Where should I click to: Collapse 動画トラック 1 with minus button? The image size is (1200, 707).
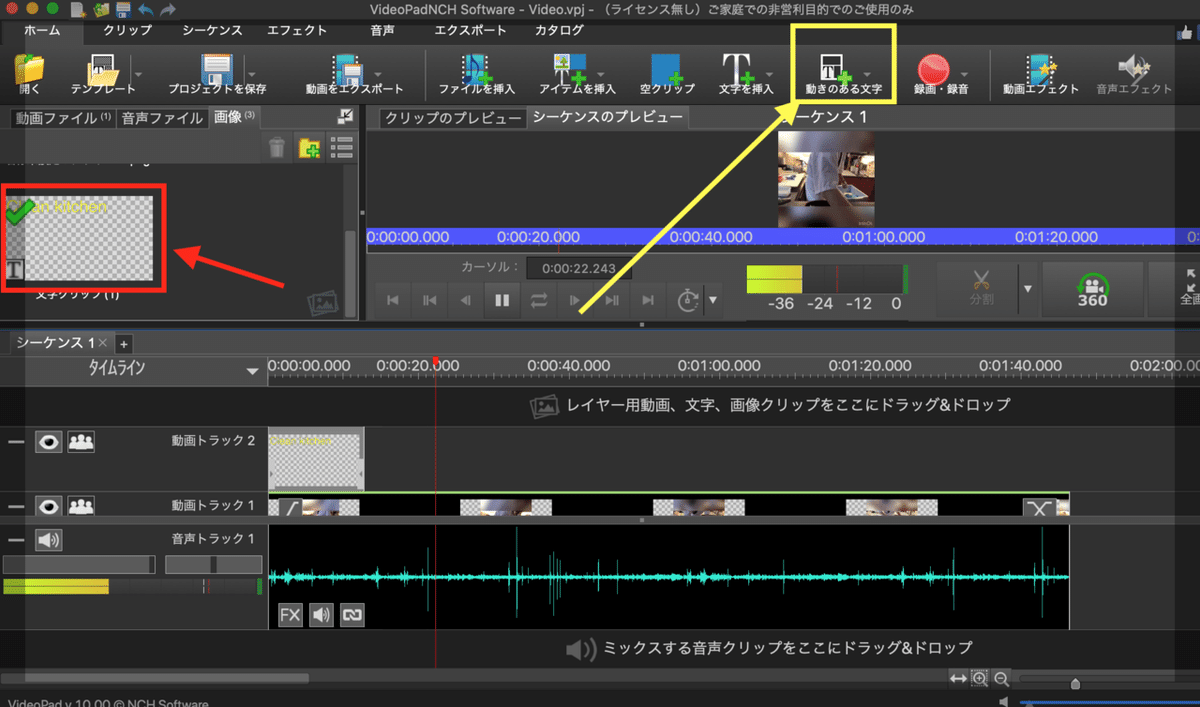[15, 507]
